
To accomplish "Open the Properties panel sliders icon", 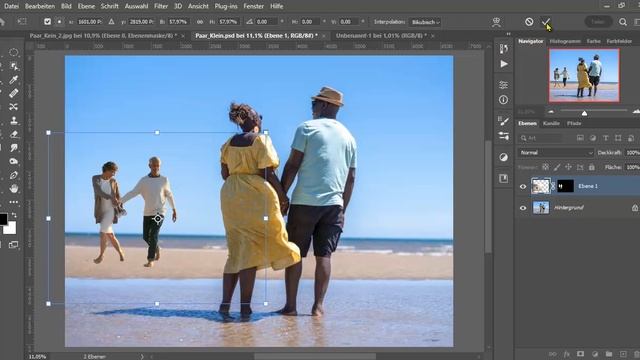I will (x=504, y=84).
